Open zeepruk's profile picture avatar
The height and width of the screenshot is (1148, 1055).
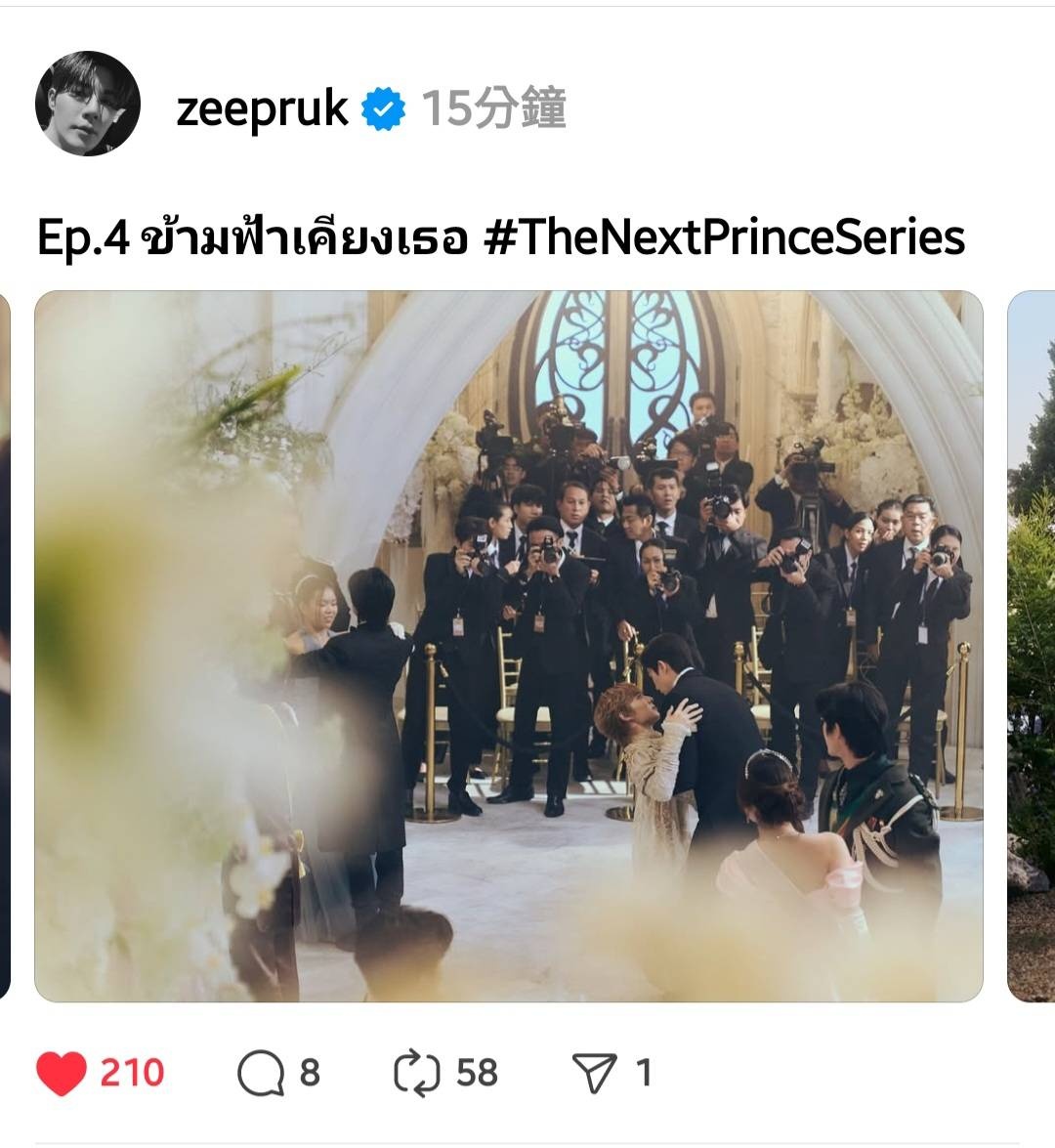coord(88,104)
